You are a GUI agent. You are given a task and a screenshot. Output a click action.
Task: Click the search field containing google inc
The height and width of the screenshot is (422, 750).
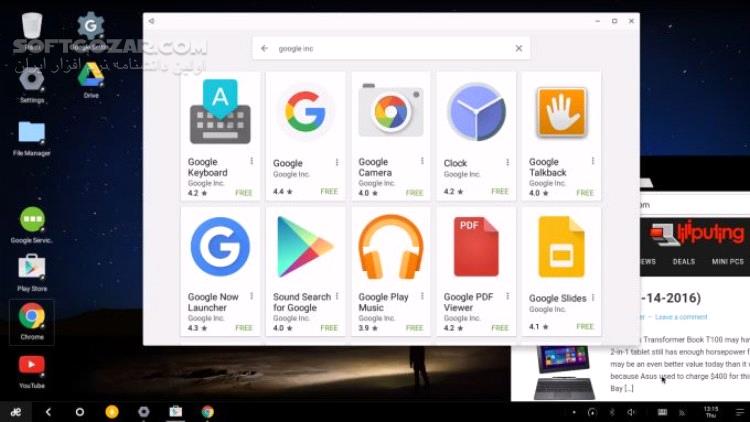pyautogui.click(x=391, y=48)
